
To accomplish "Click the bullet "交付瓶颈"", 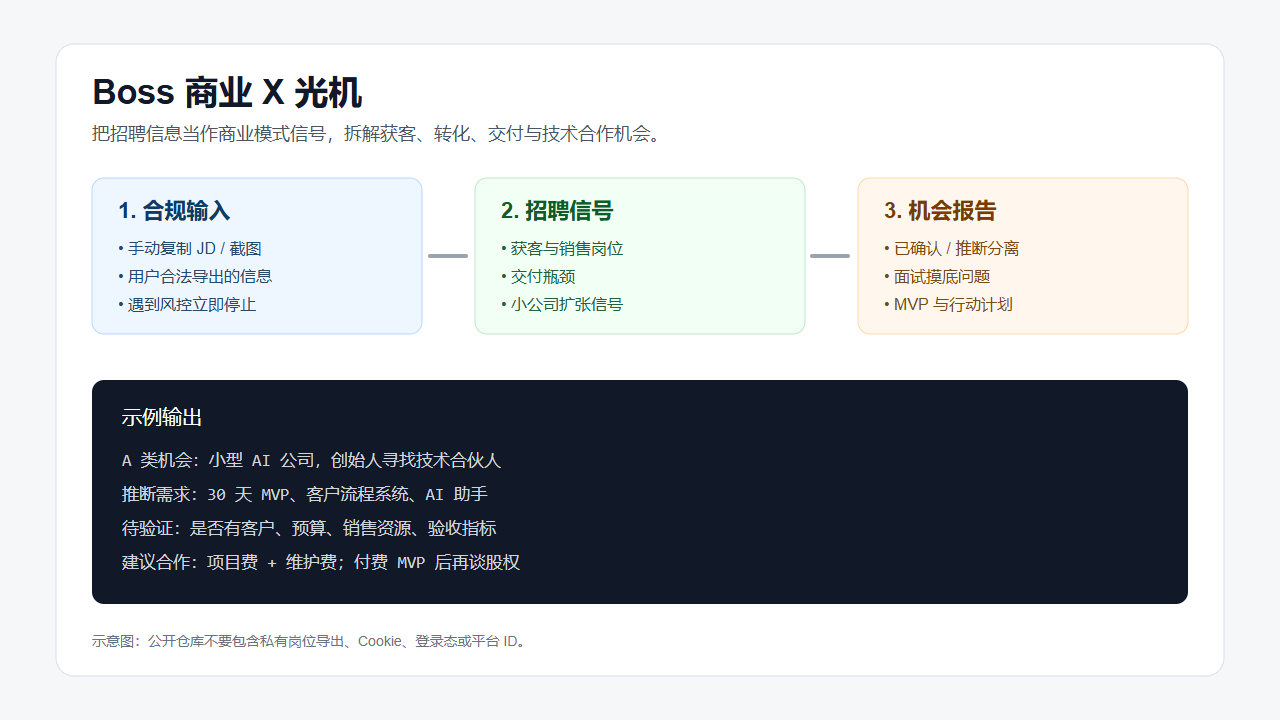I will (x=538, y=277).
